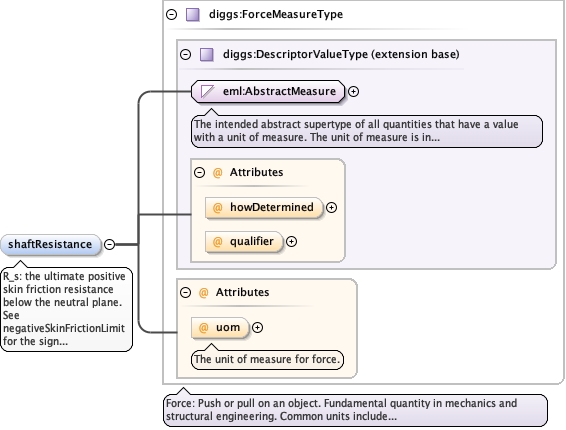The width and height of the screenshot is (566, 430).
Task: Click the @ icon of qualifier
Action: tap(217, 242)
